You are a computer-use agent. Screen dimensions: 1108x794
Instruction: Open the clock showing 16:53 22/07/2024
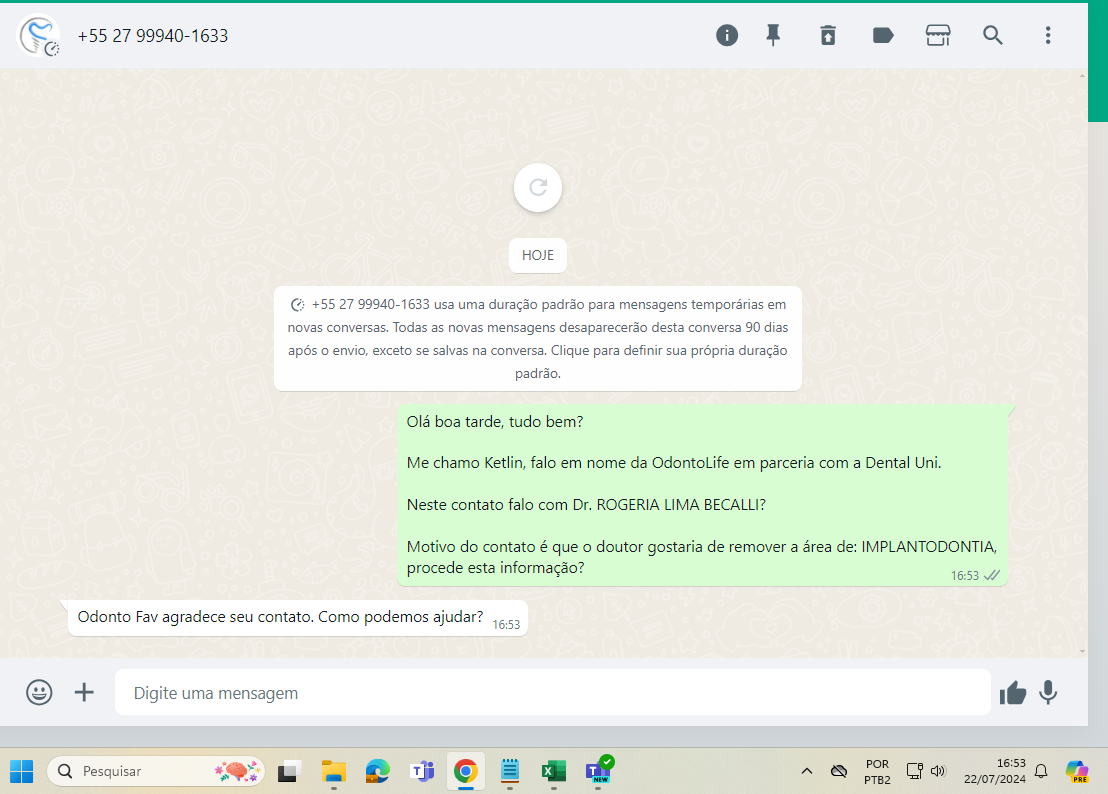point(994,771)
